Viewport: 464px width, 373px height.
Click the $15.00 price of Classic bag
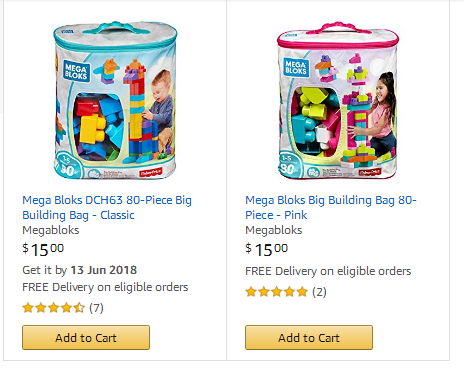pyautogui.click(x=43, y=250)
